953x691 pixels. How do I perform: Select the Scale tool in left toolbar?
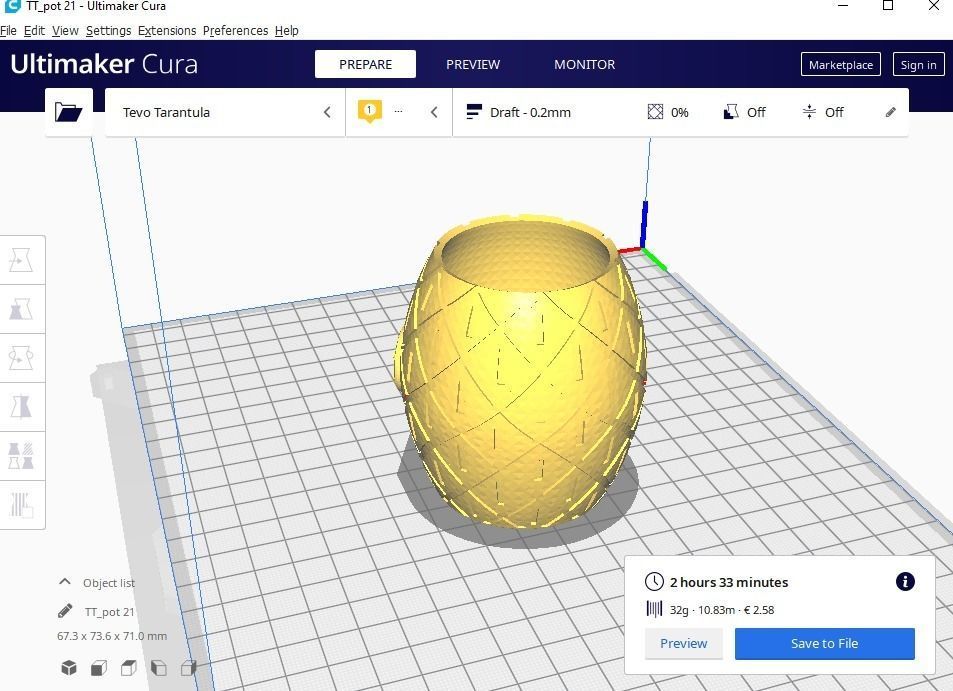21,309
